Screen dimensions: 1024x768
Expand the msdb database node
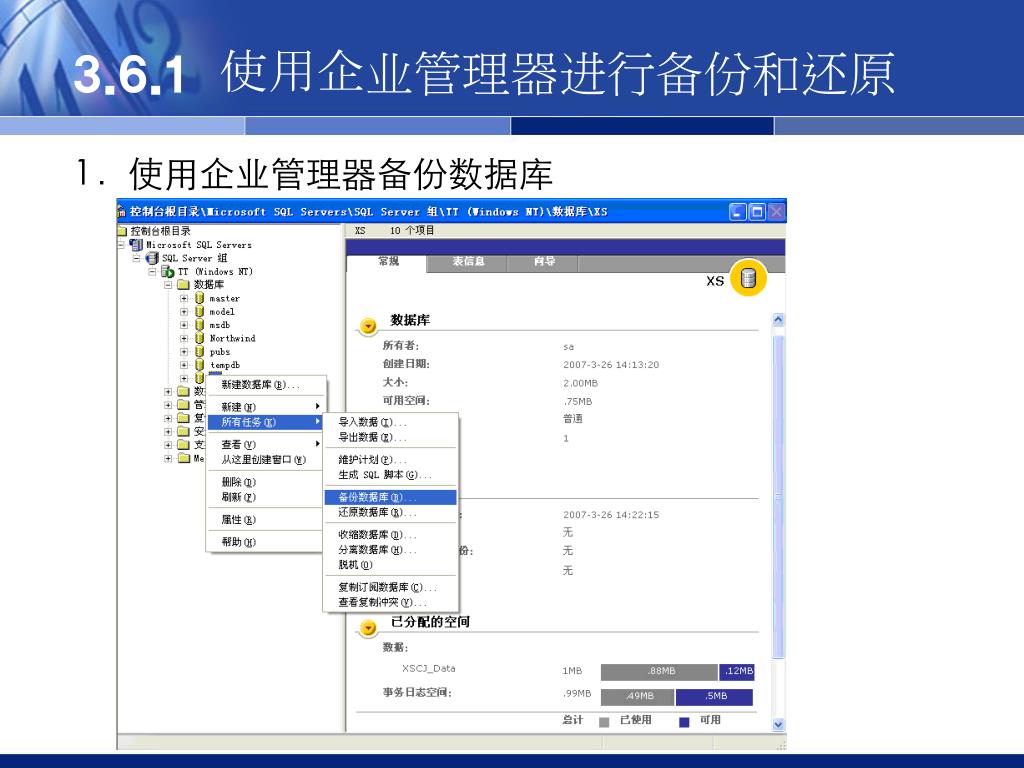pos(184,325)
